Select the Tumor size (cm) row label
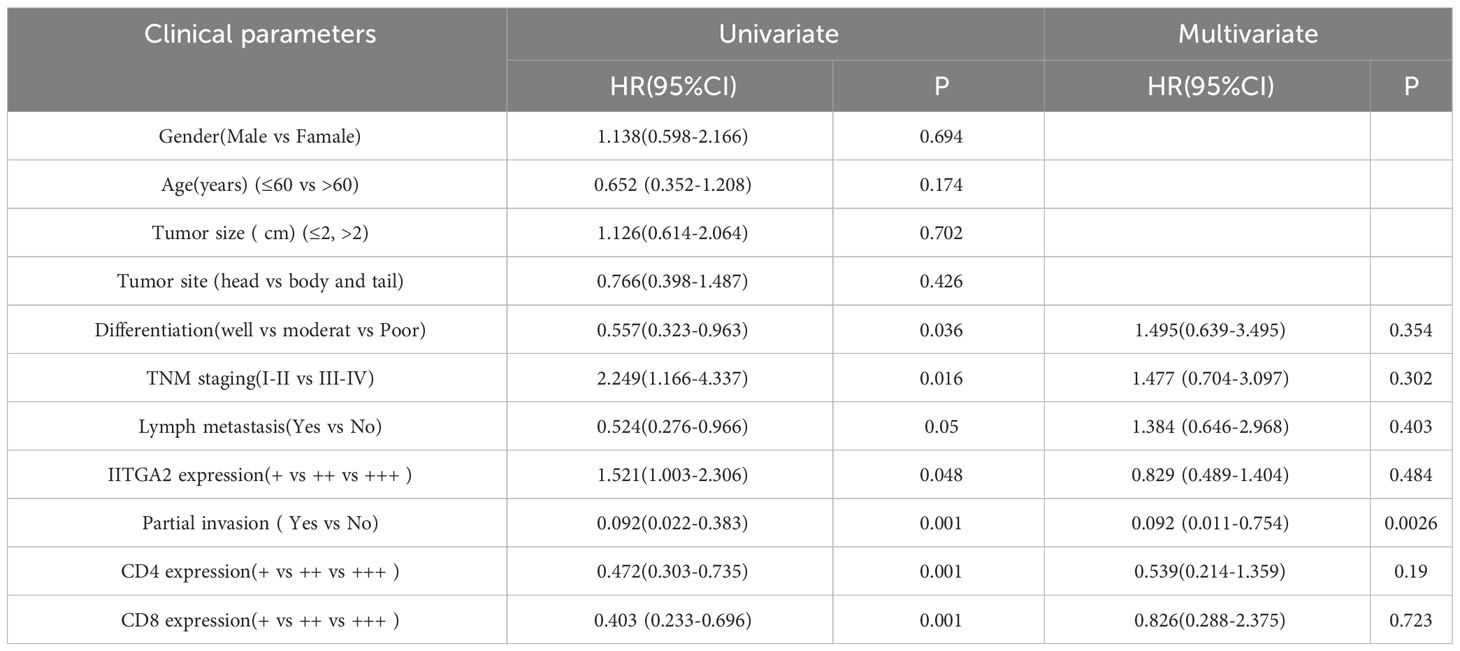Screen dimensions: 1460x651 (257, 233)
